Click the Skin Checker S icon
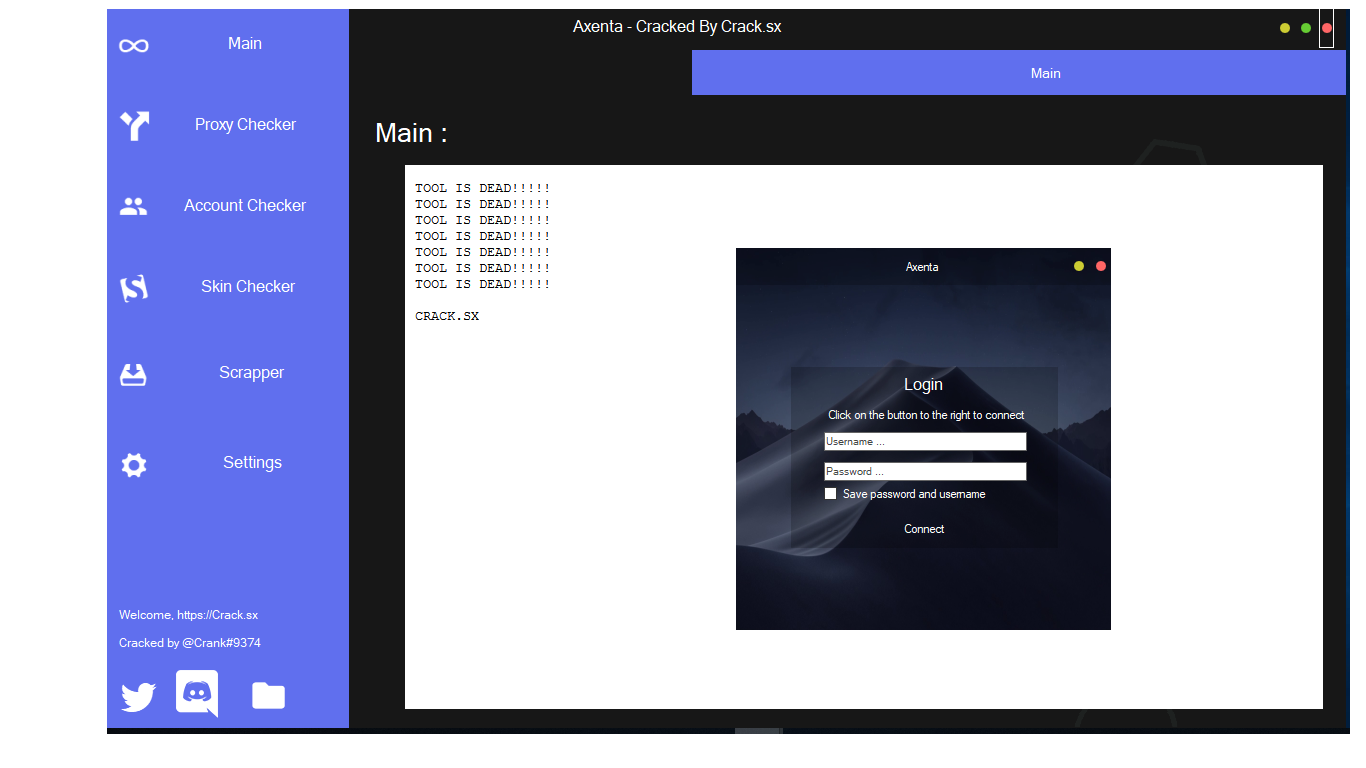The height and width of the screenshot is (768, 1366). pyautogui.click(x=134, y=289)
